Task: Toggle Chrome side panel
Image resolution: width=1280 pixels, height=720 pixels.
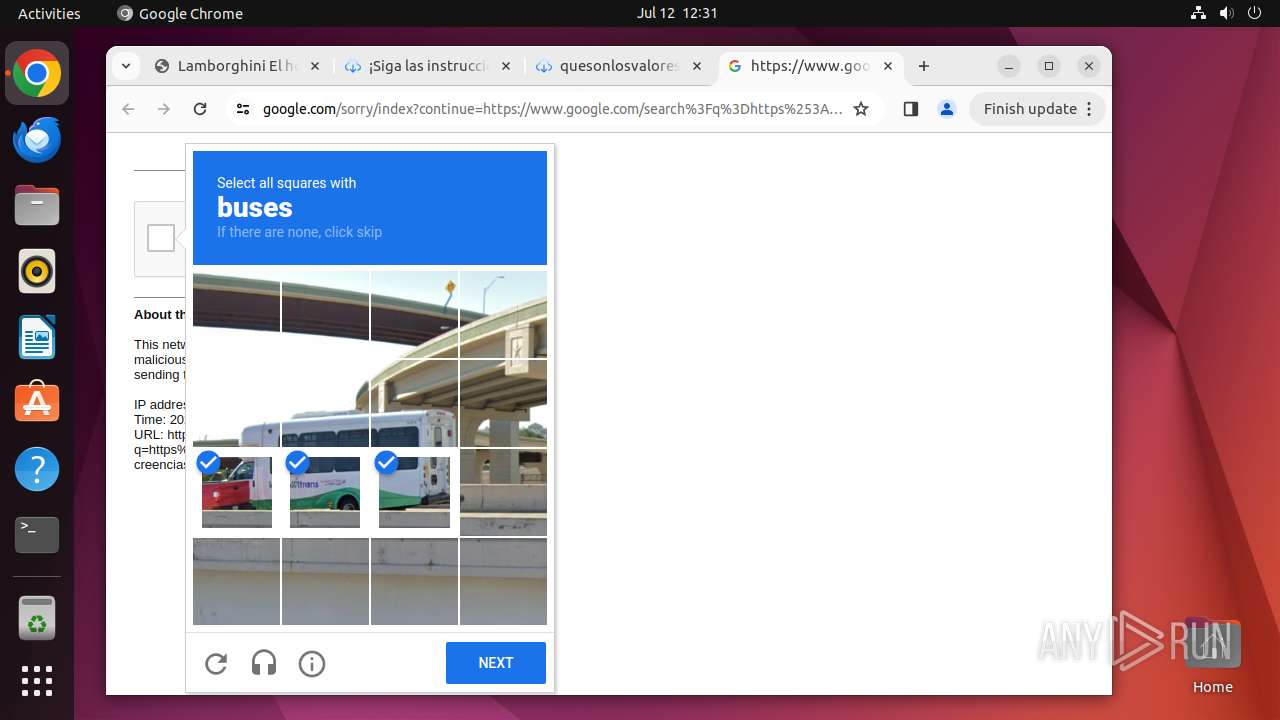Action: click(910, 109)
